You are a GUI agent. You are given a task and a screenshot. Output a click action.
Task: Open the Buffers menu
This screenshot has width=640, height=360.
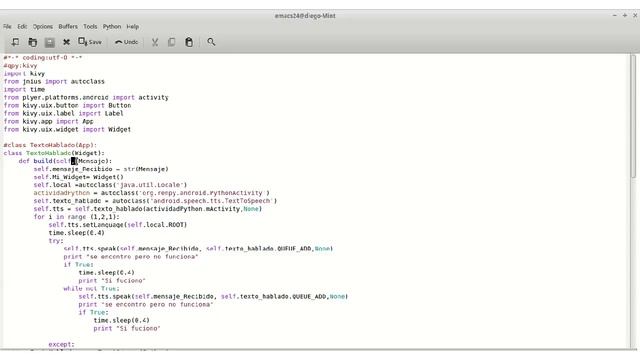[68, 27]
